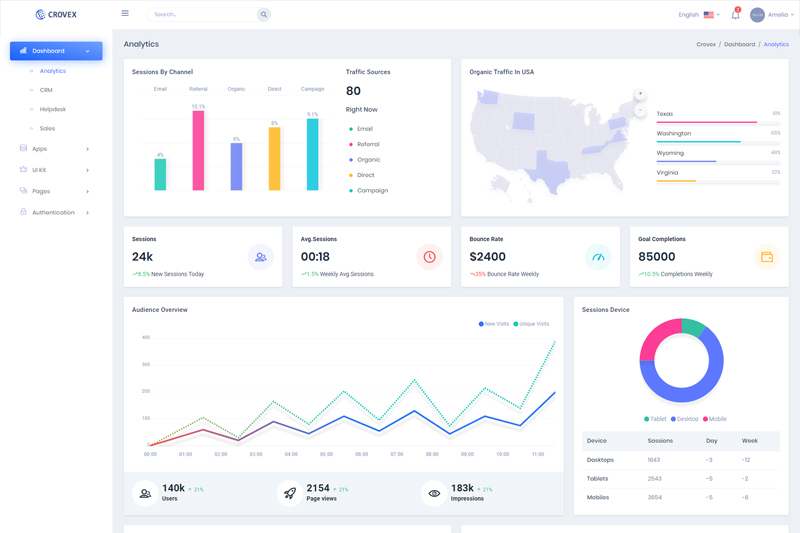This screenshot has width=800, height=533.
Task: Toggle Desktop legend in donut chart
Action: 686,419
